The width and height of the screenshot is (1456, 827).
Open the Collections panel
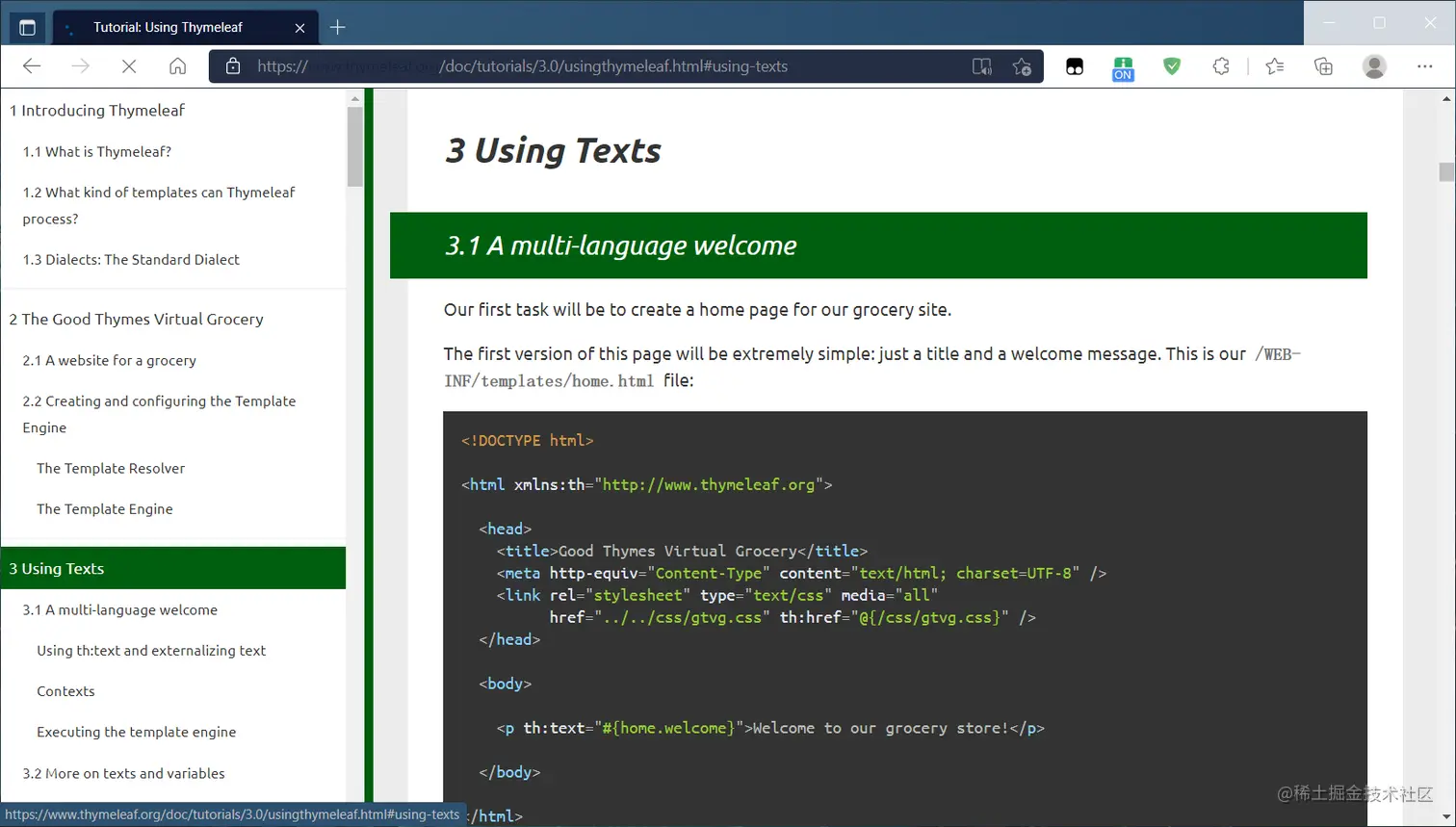(x=1324, y=66)
